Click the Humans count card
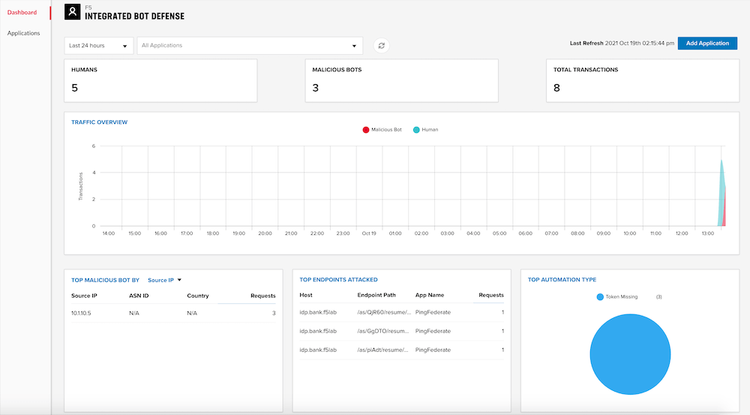 pyautogui.click(x=160, y=80)
